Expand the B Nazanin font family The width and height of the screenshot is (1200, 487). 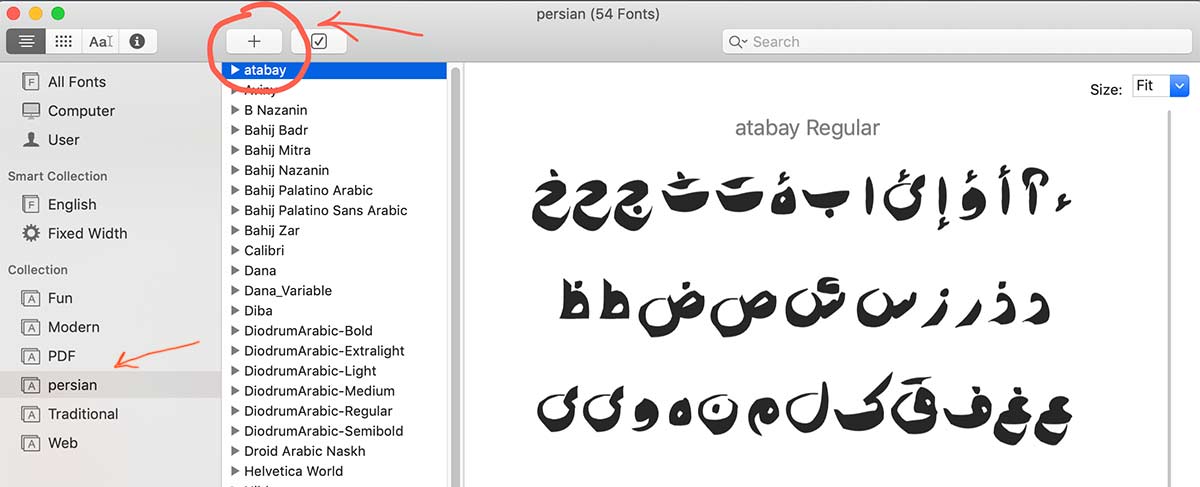click(x=234, y=110)
